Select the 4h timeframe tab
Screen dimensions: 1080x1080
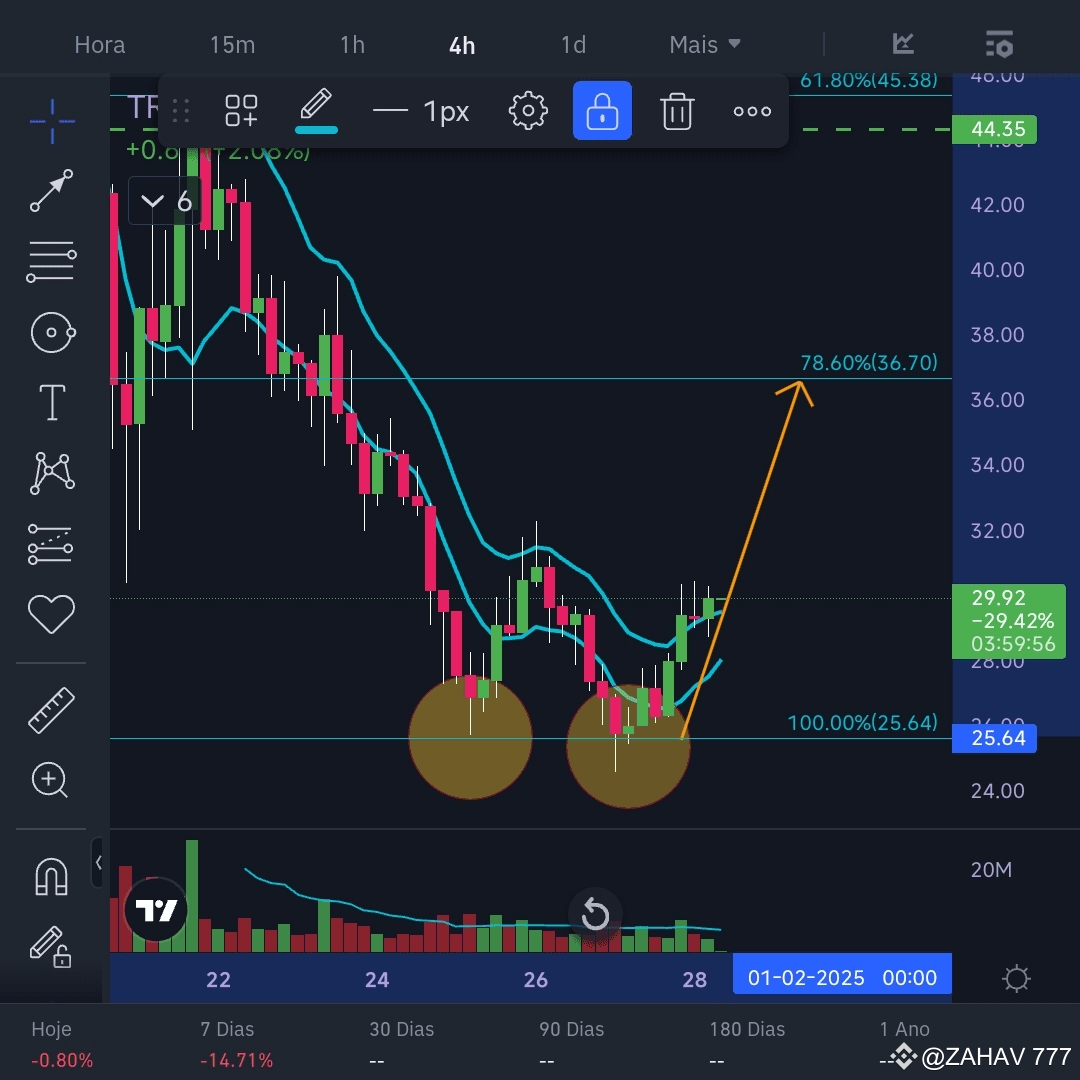461,45
